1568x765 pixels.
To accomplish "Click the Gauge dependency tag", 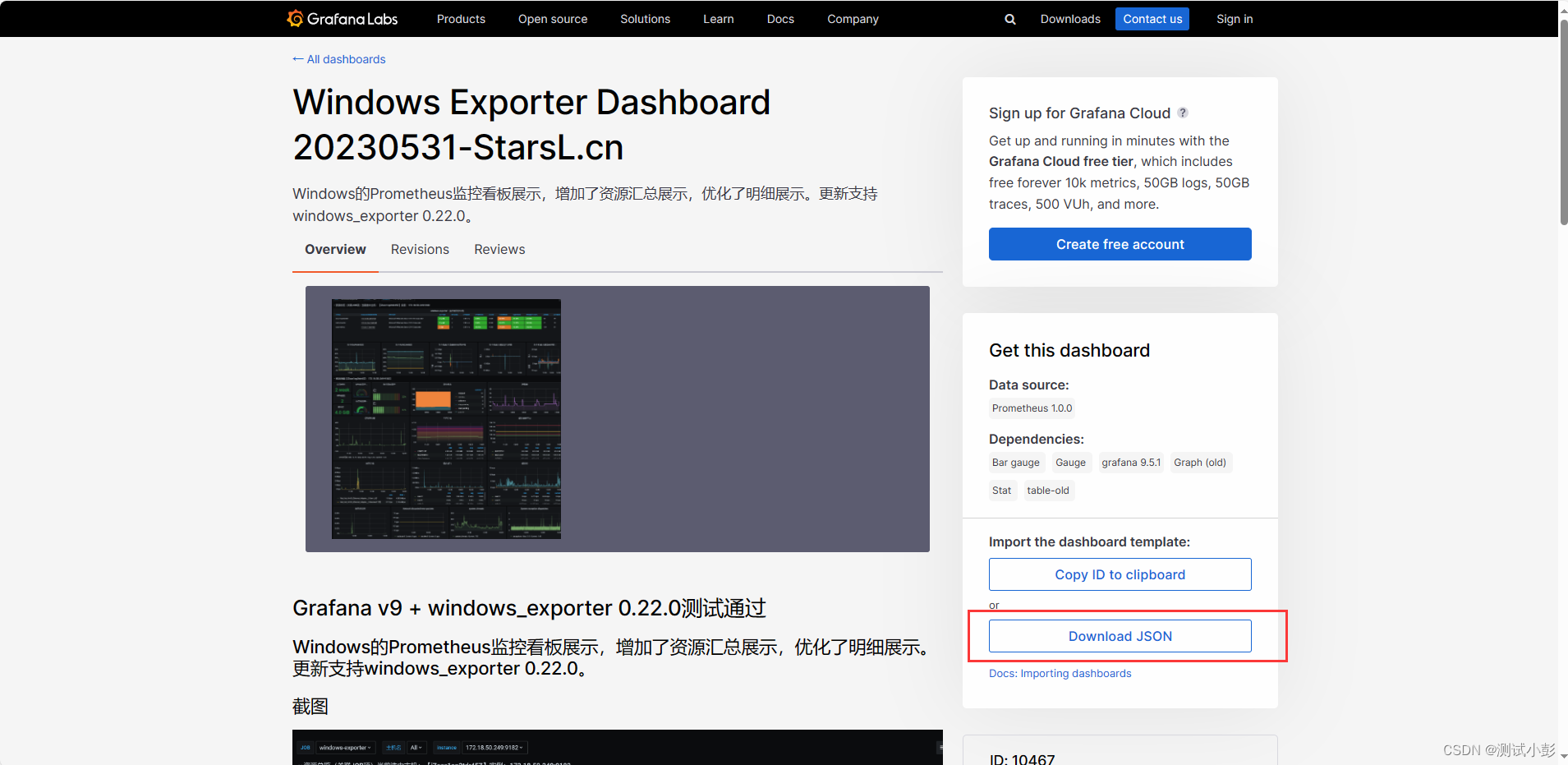I will pos(1070,463).
